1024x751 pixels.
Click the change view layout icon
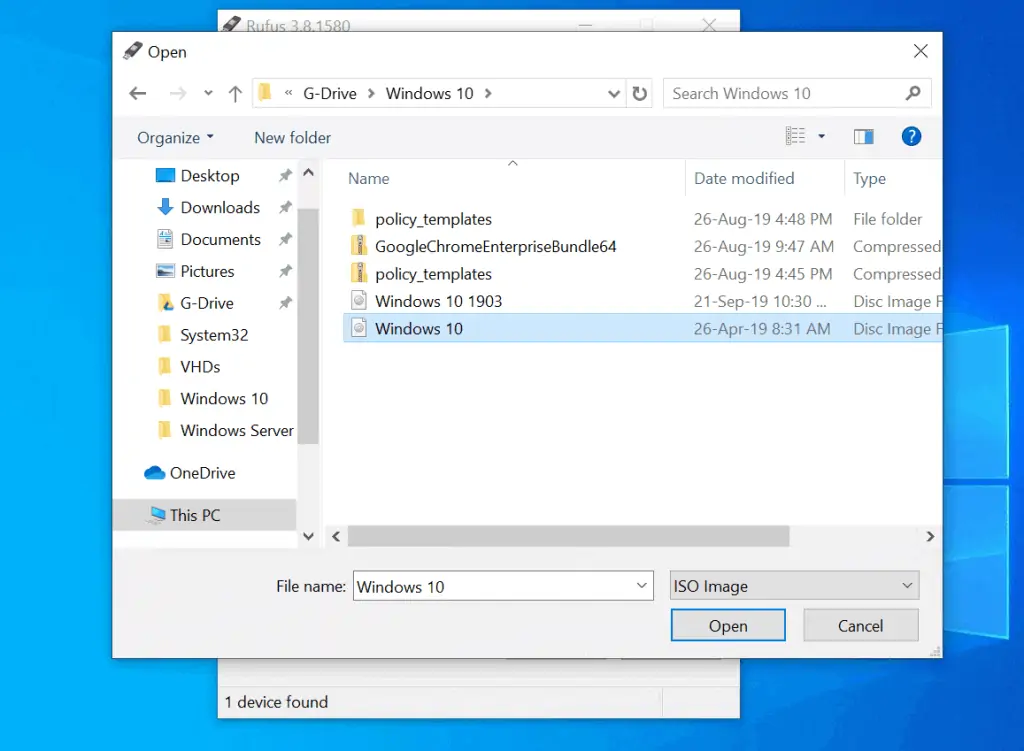coord(796,137)
